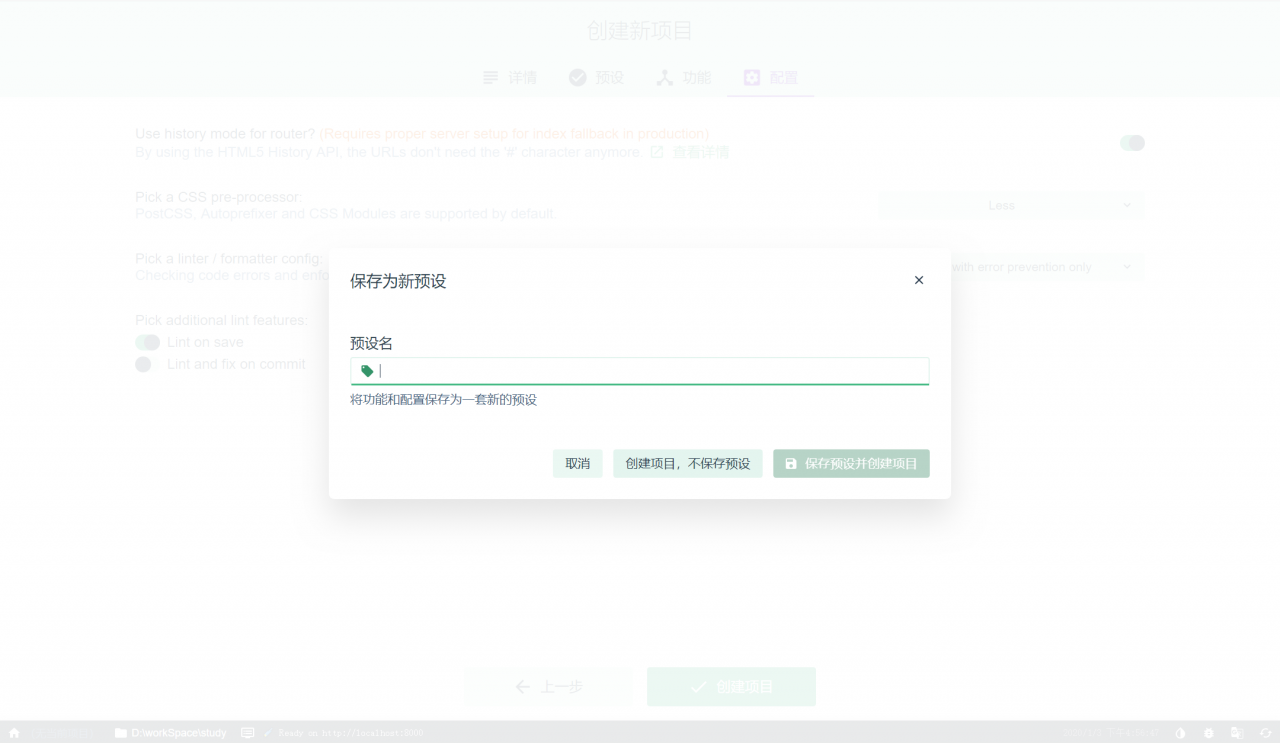Screen dimensions: 1280x743
Task: Click the bug report icon in status bar
Action: coord(1208,733)
